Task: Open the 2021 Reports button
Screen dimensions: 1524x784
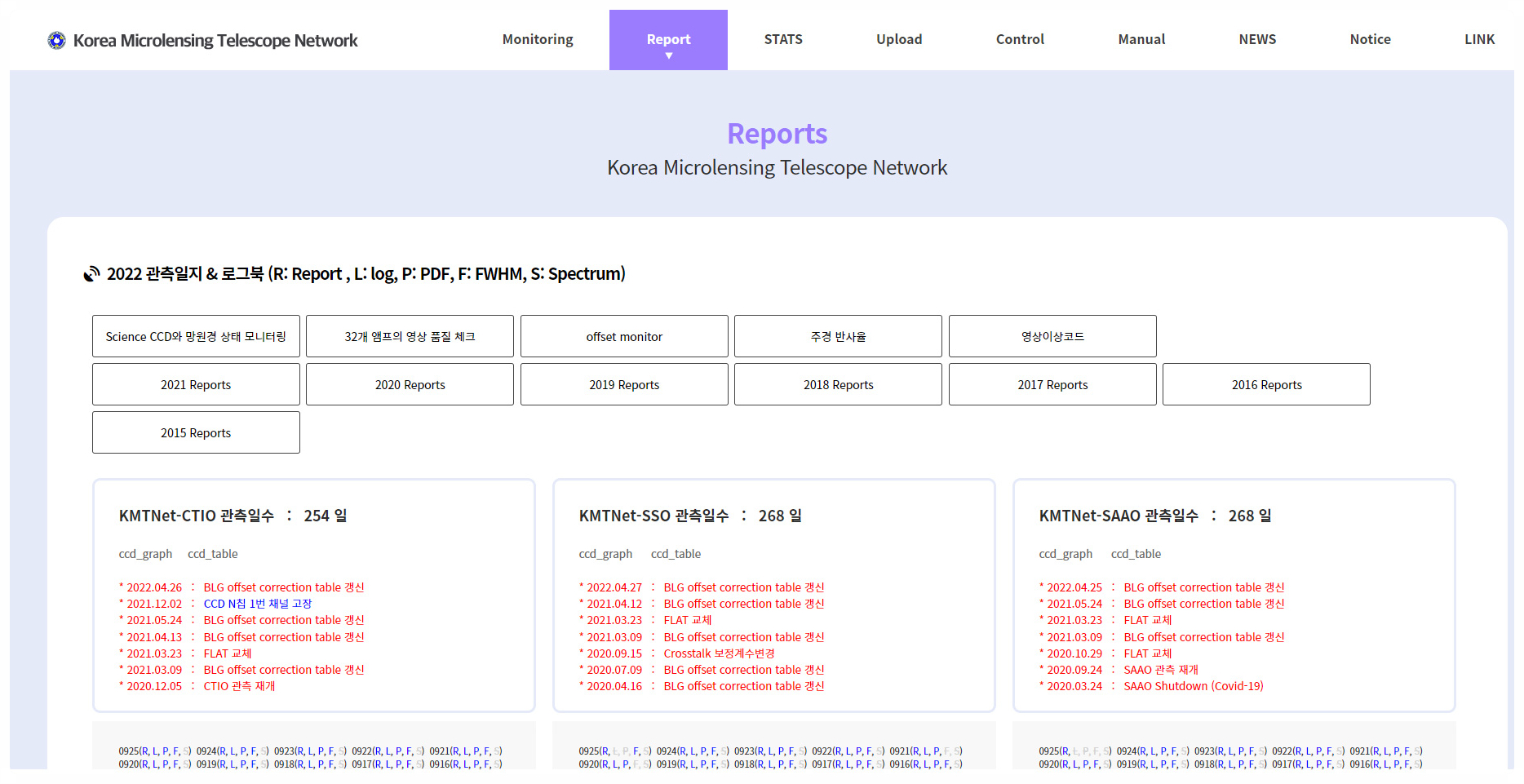Action: [x=196, y=384]
